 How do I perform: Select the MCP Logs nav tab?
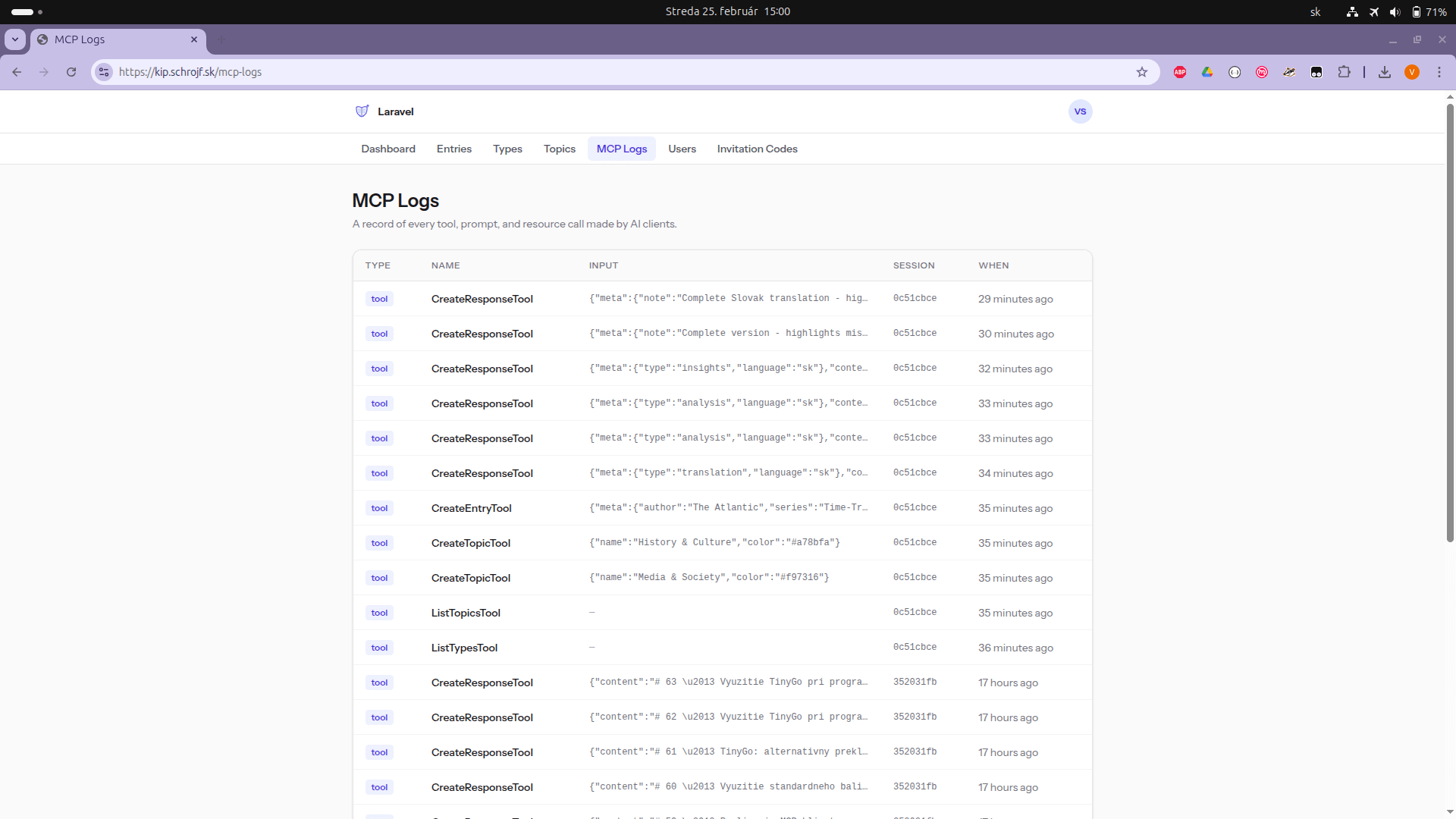(622, 149)
